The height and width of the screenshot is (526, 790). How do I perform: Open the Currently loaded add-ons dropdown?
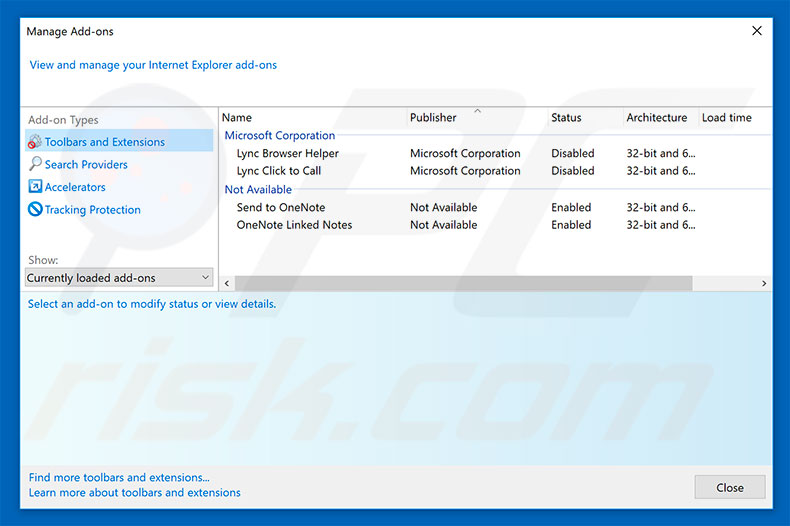(x=119, y=278)
